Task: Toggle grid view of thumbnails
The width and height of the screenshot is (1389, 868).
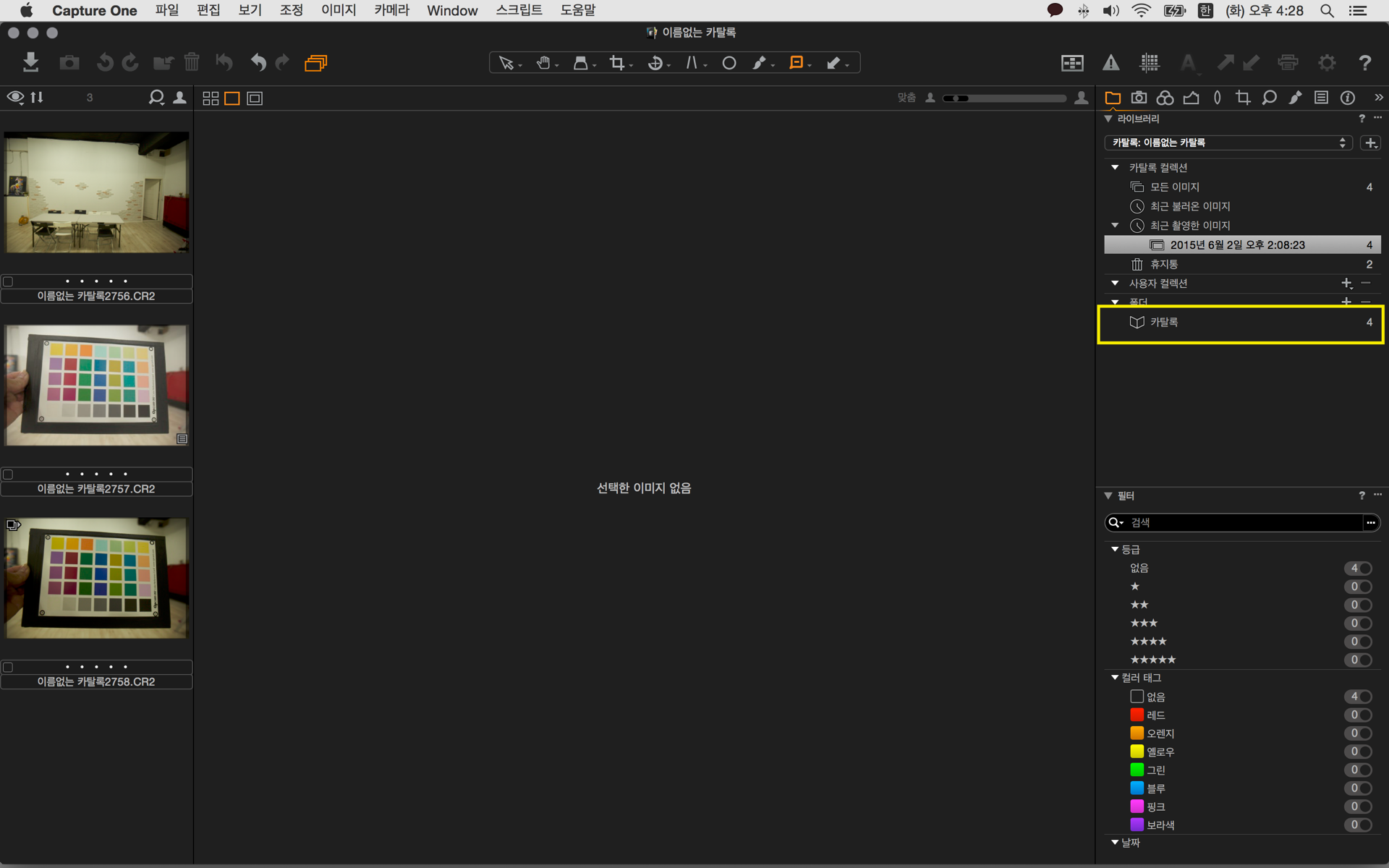Action: click(211, 98)
